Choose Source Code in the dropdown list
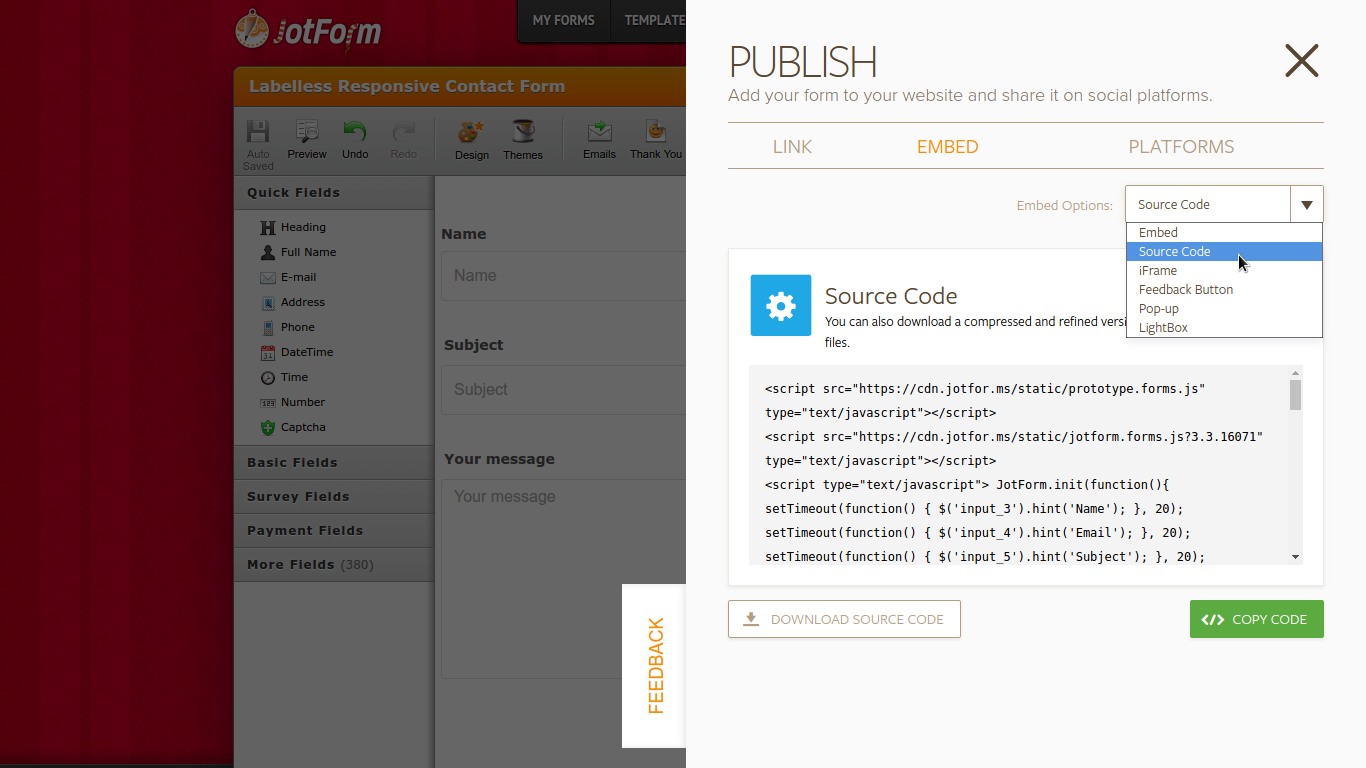1366x768 pixels. [x=1224, y=251]
